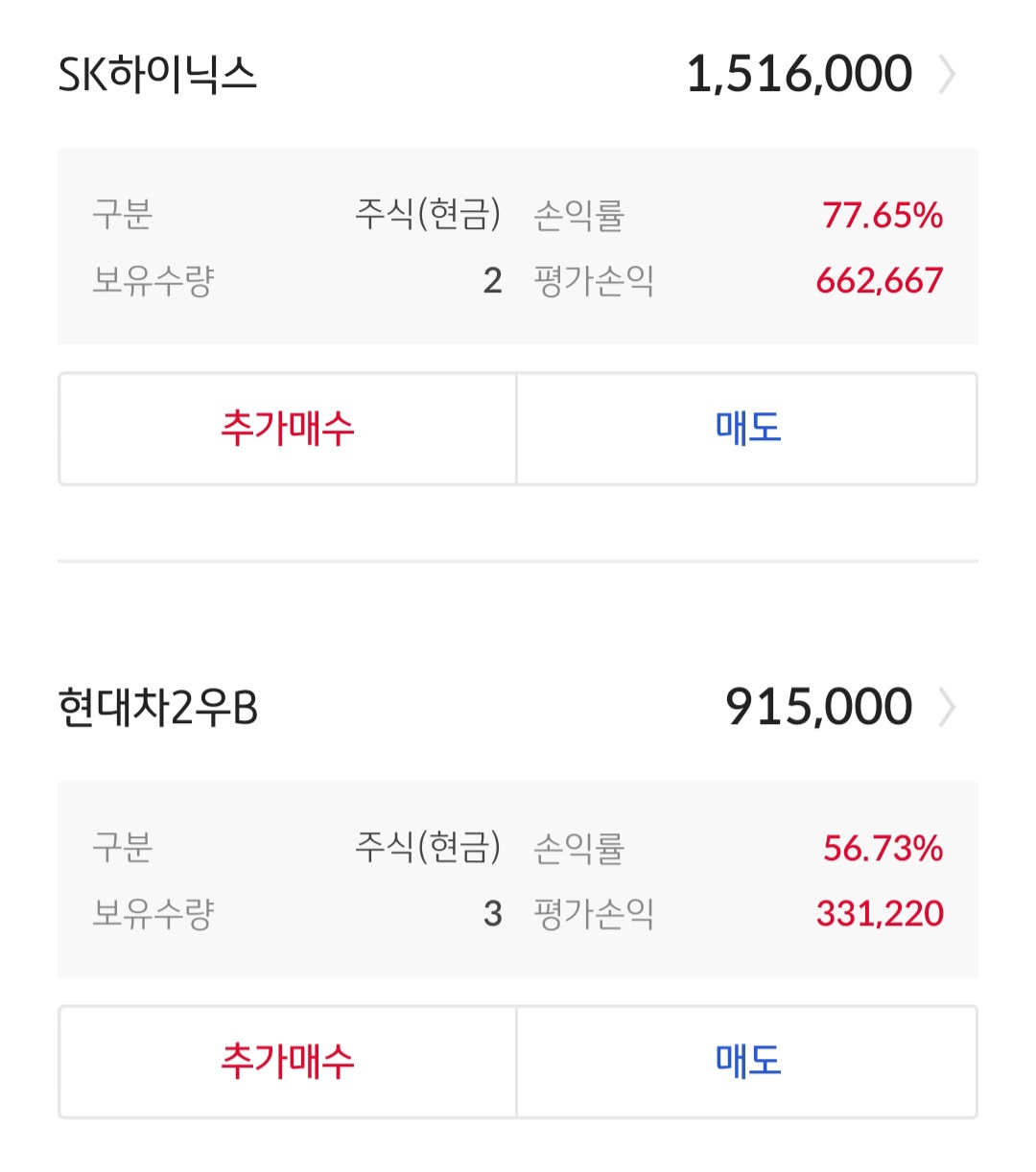Tap 평가손익 label in SK하이닉스 card
Screen dimensions: 1036x1172
pyautogui.click(x=594, y=281)
